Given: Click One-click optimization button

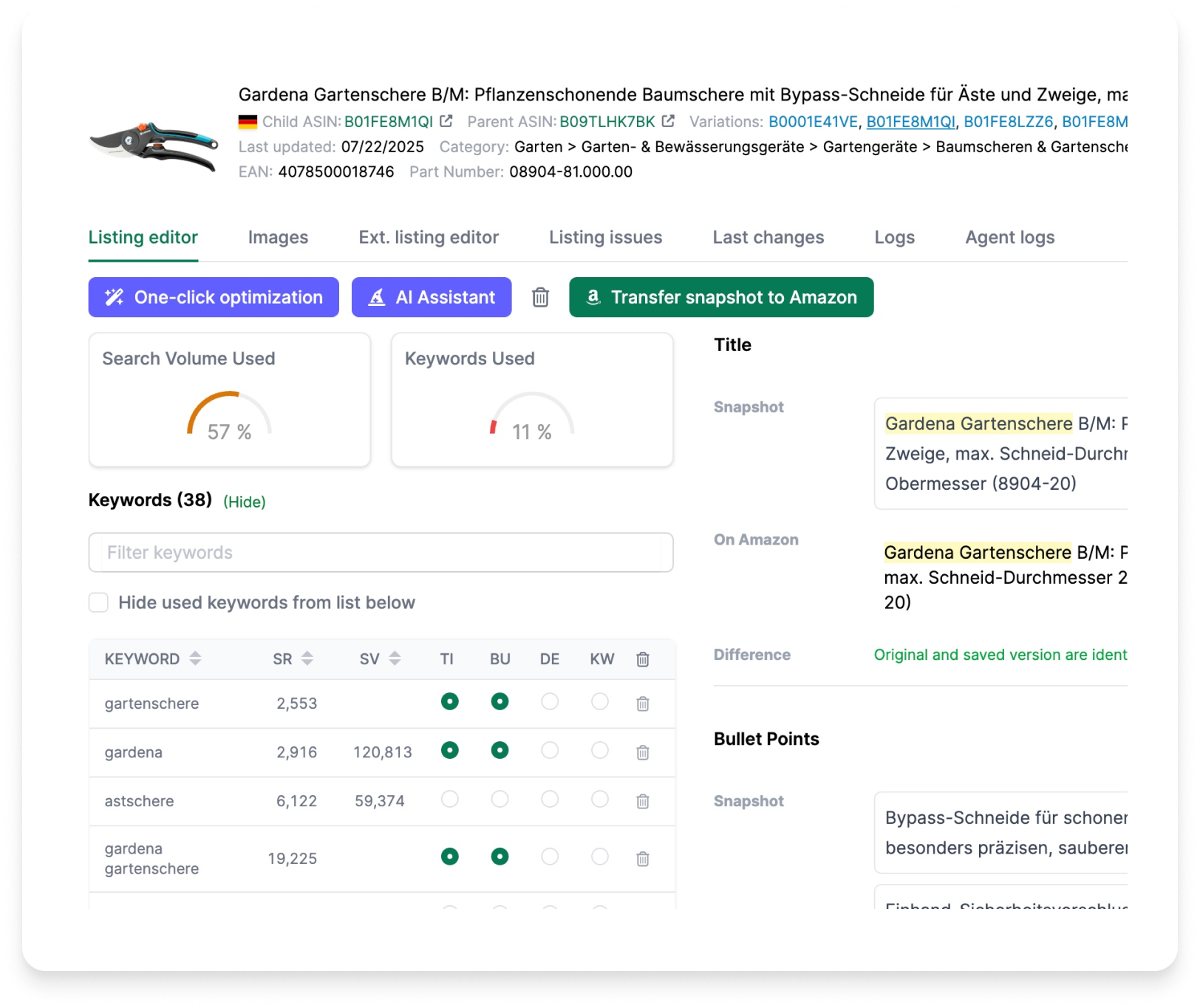Looking at the screenshot, I should point(214,297).
